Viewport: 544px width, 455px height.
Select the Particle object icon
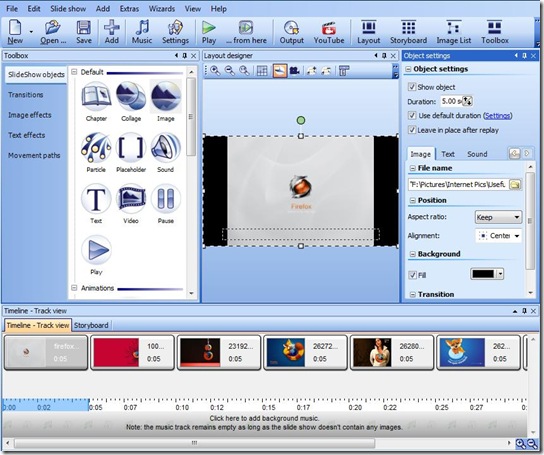pyautogui.click(x=96, y=148)
